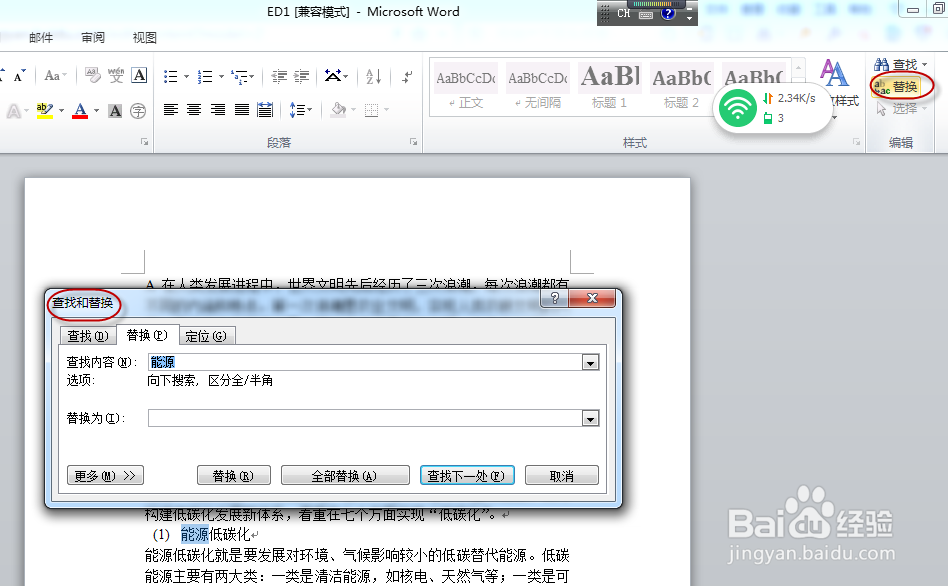Click the Character Border icon
The height and width of the screenshot is (586, 948).
tap(139, 76)
